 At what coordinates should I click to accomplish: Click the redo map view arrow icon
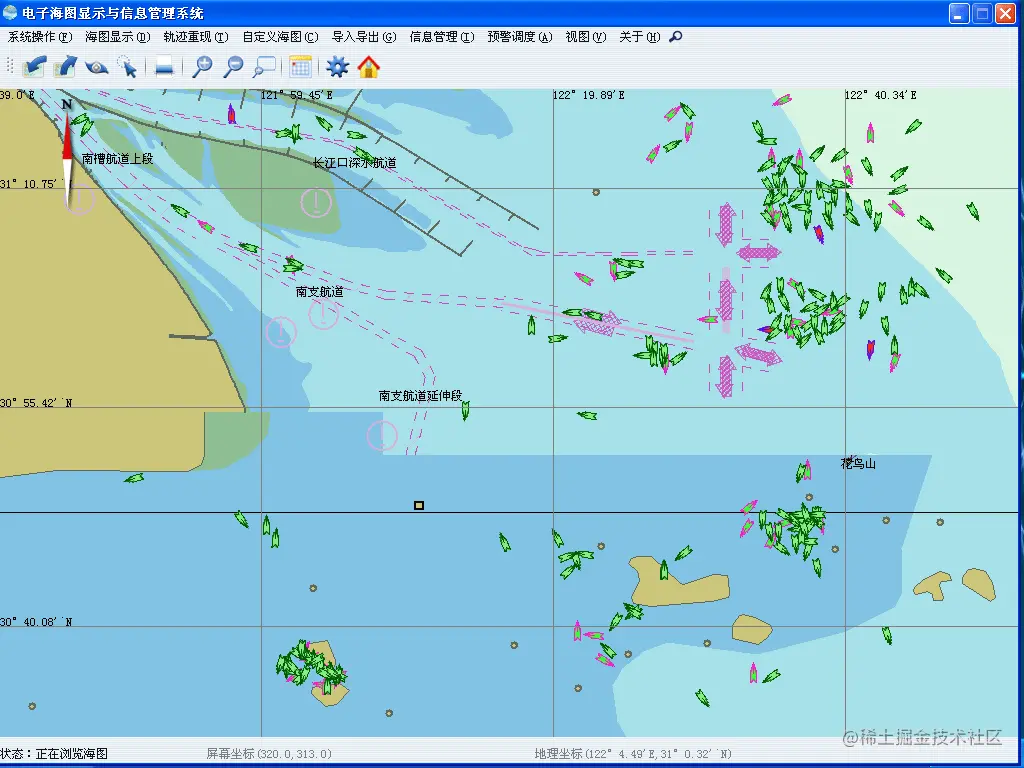point(65,67)
